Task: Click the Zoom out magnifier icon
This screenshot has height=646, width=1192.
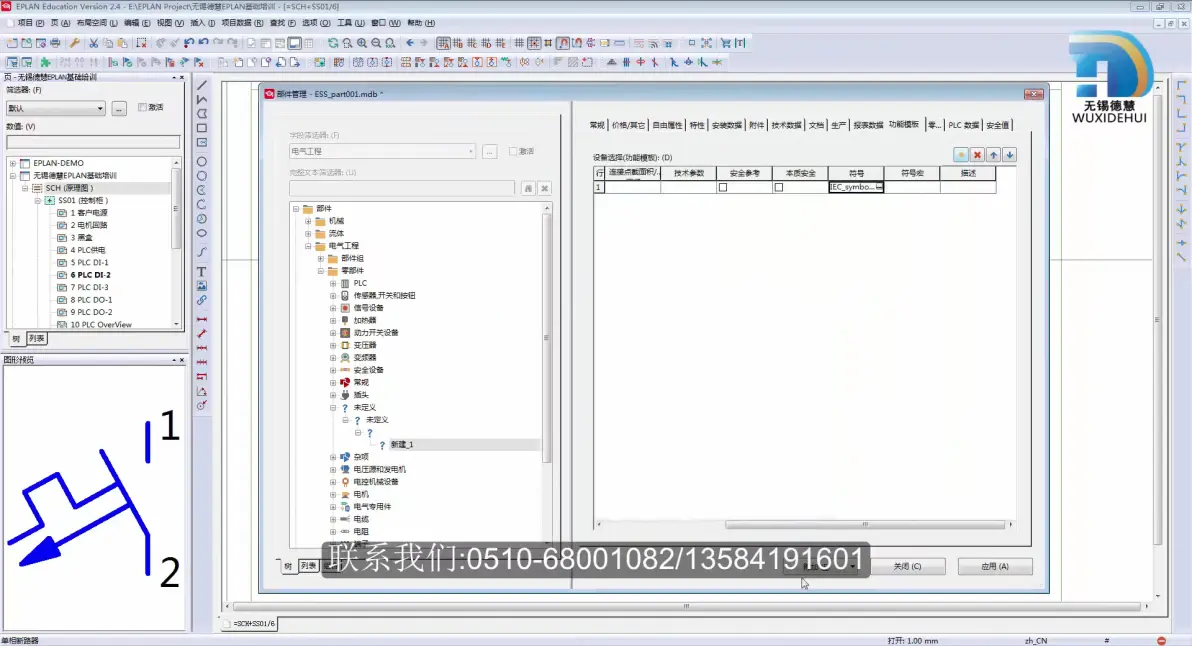Action: 376,43
